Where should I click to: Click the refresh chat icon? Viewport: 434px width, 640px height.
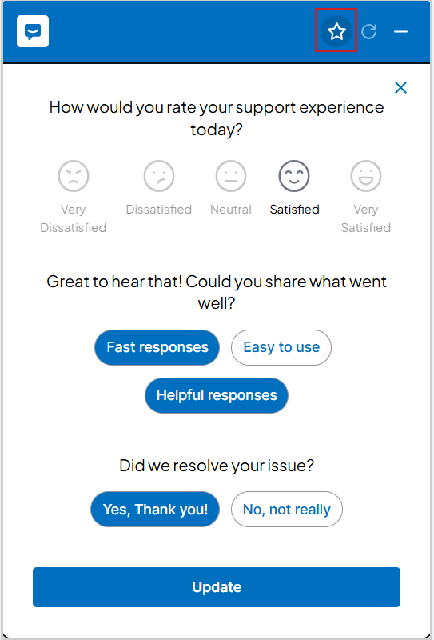tap(369, 31)
